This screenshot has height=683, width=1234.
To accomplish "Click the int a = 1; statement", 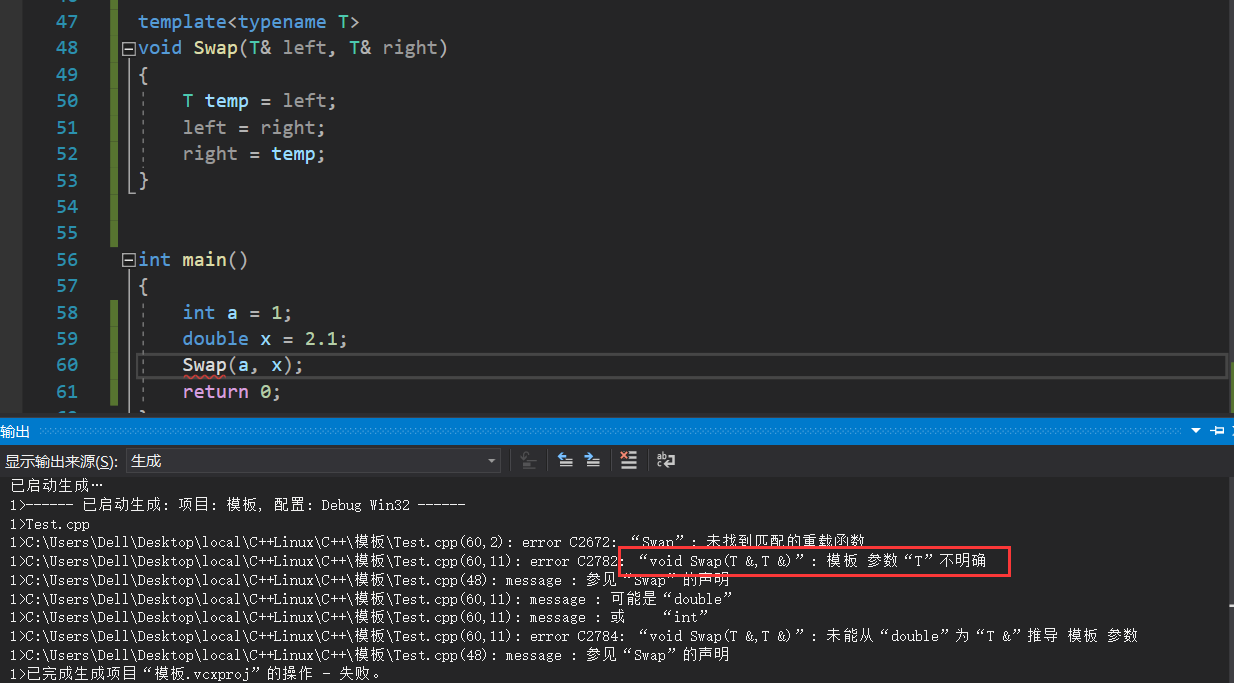I will pos(237,313).
